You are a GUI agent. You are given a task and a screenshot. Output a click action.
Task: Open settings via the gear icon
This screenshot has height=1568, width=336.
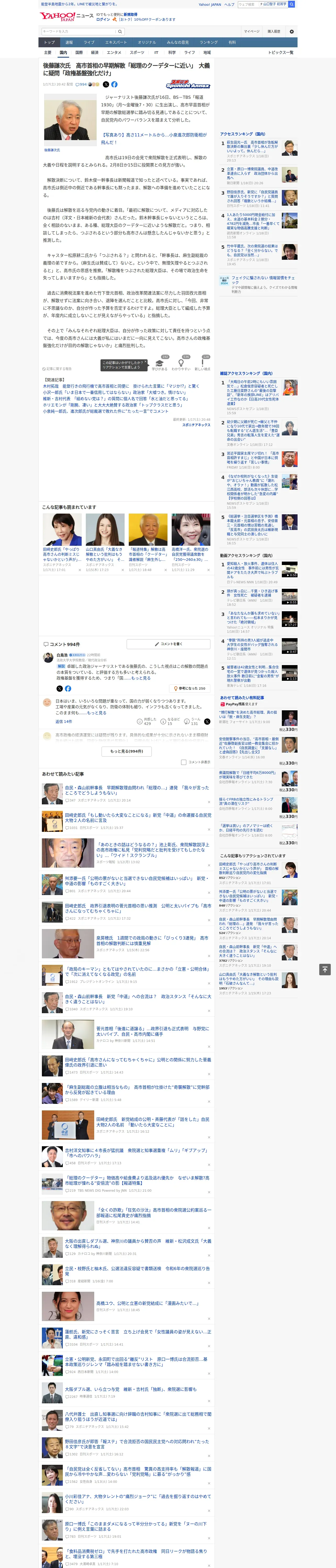point(291,32)
